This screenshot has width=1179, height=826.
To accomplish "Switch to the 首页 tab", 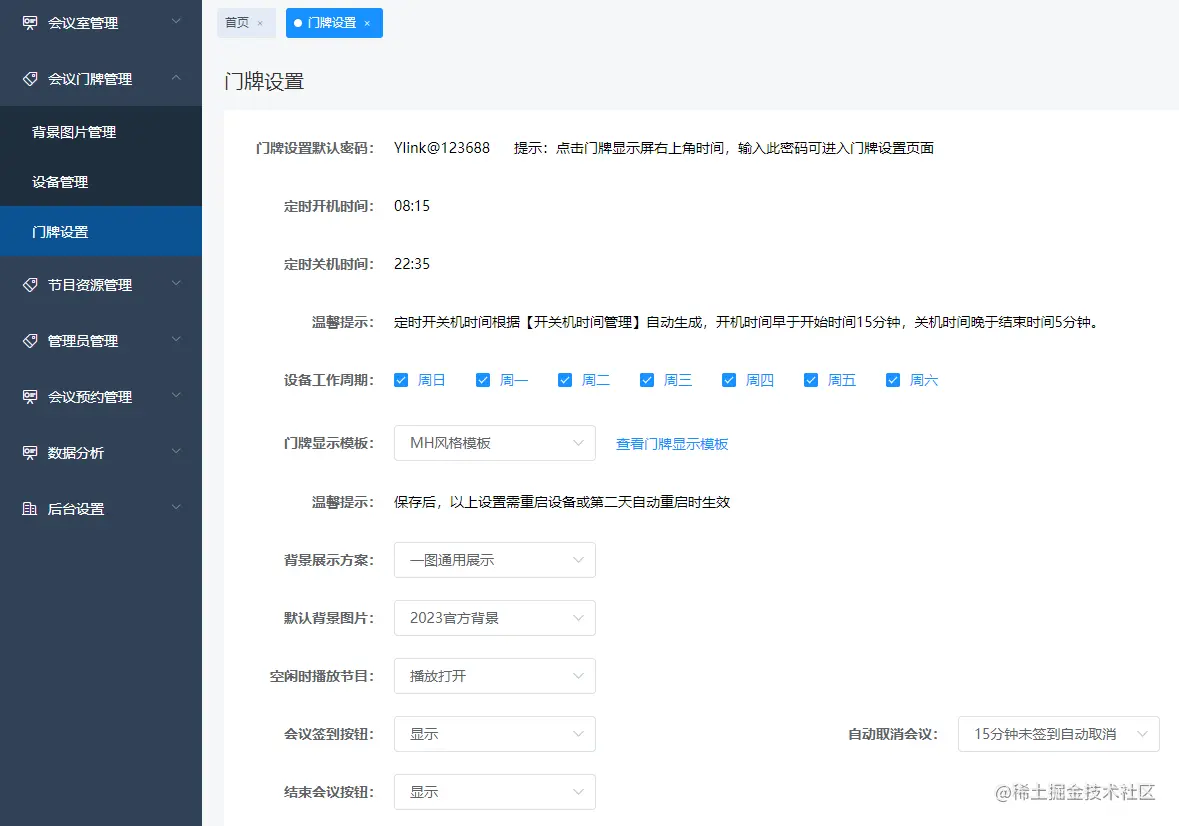I will pyautogui.click(x=240, y=22).
